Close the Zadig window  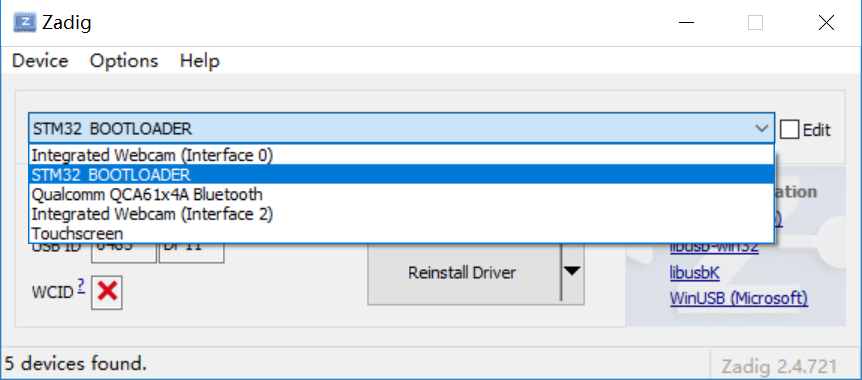[x=826, y=23]
